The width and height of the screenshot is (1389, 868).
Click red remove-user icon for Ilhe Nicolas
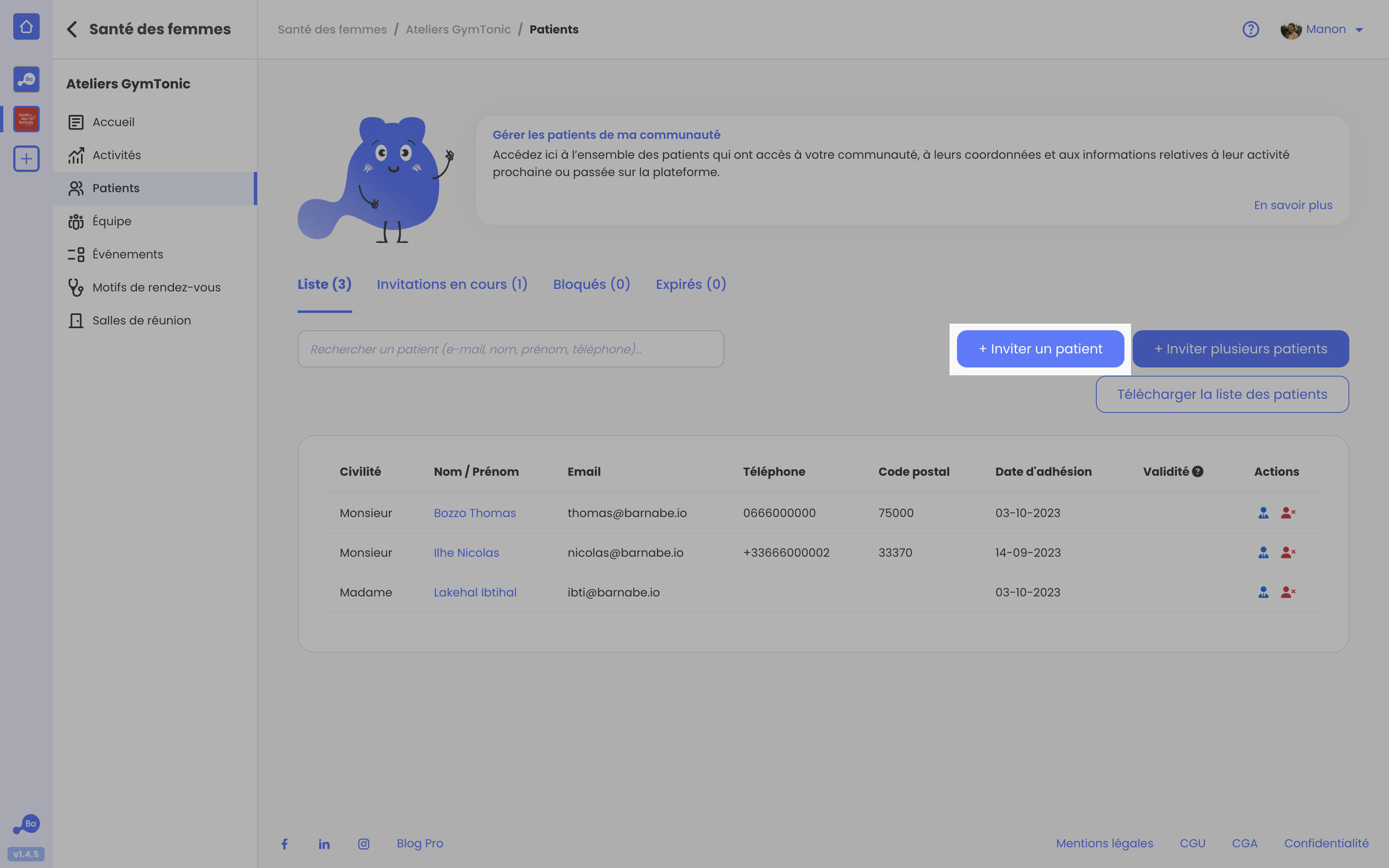pos(1288,552)
